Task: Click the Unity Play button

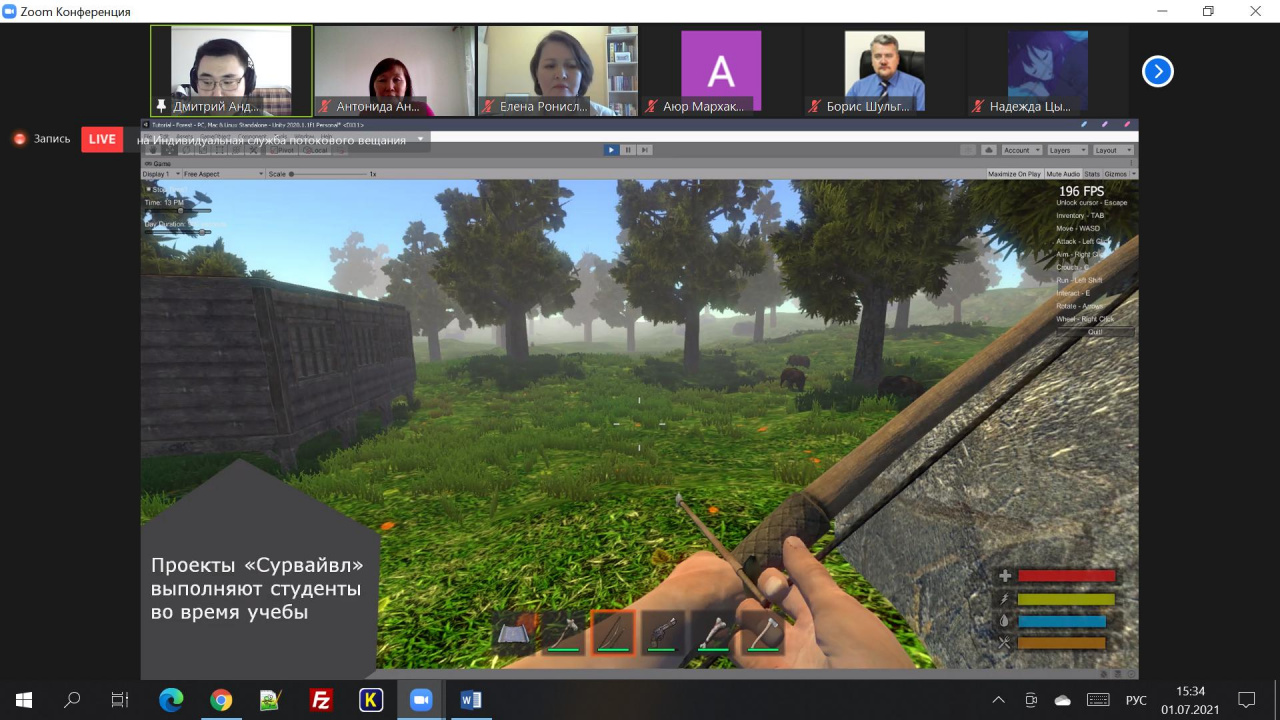Action: pos(611,150)
